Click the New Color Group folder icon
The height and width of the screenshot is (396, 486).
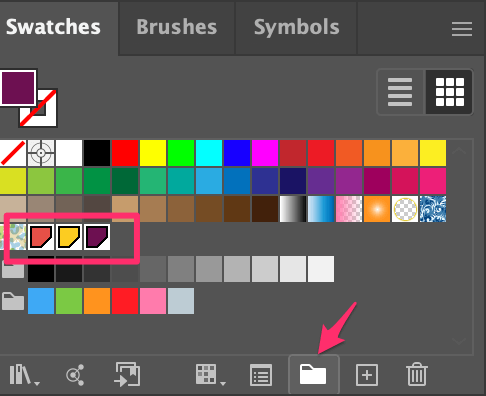point(313,374)
